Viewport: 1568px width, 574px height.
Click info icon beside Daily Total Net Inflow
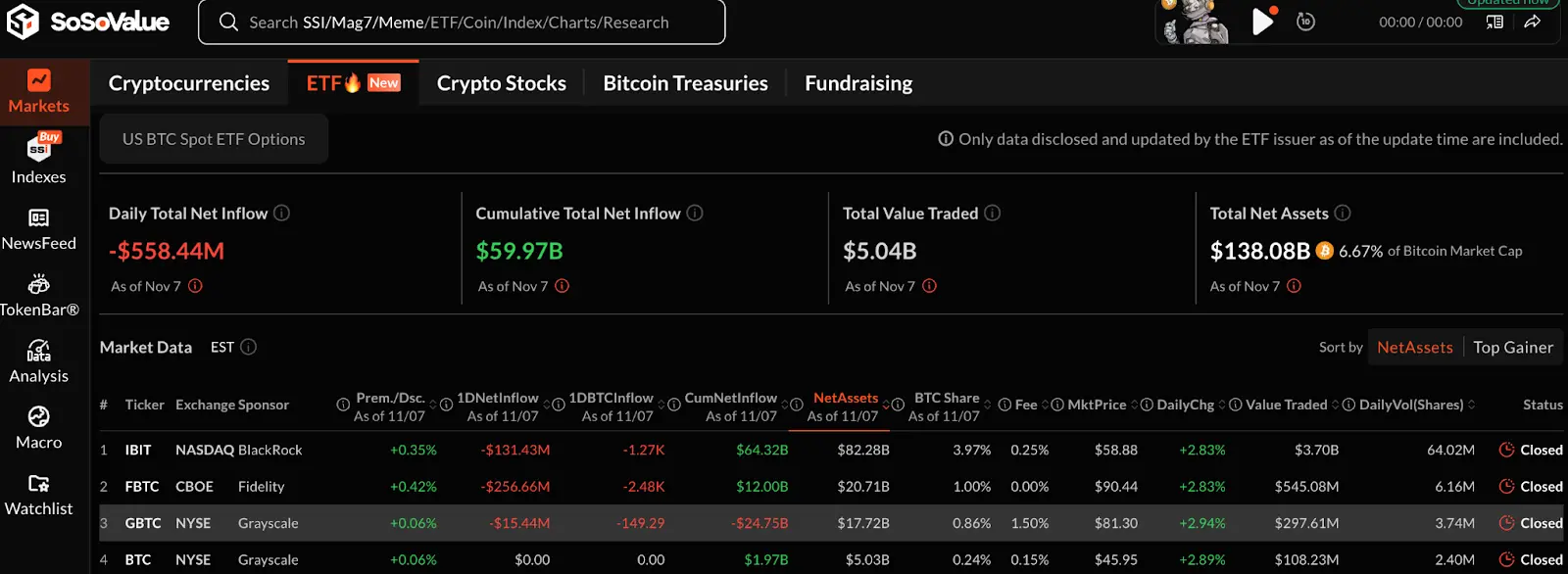(281, 213)
